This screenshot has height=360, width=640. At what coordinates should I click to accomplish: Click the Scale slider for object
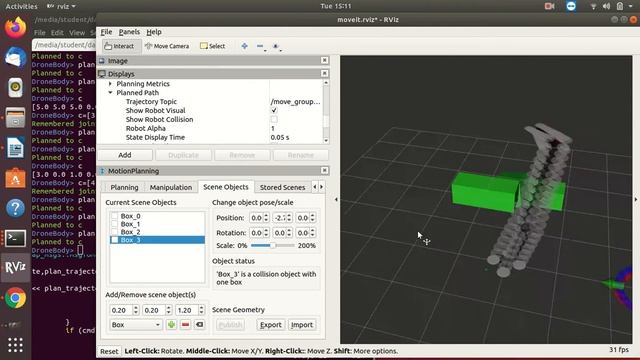pyautogui.click(x=272, y=245)
